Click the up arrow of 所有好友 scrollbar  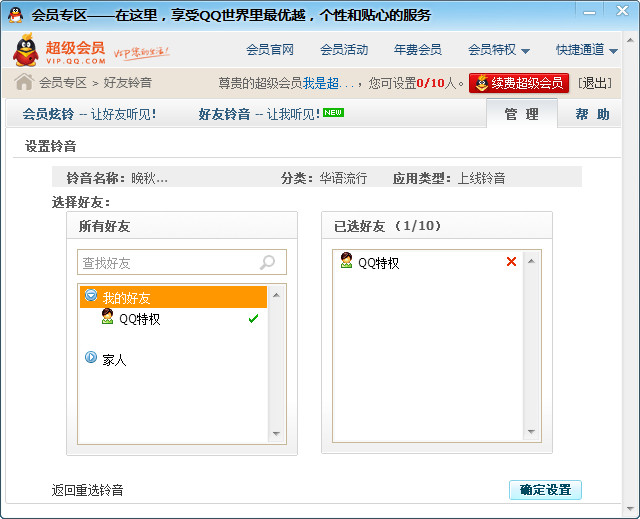click(276, 295)
